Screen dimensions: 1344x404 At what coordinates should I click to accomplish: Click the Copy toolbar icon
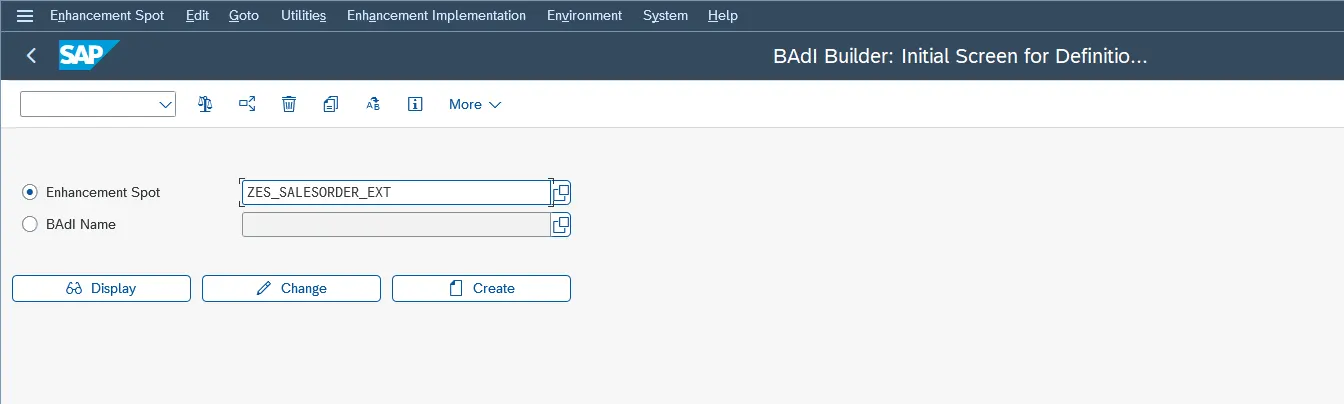click(x=331, y=104)
